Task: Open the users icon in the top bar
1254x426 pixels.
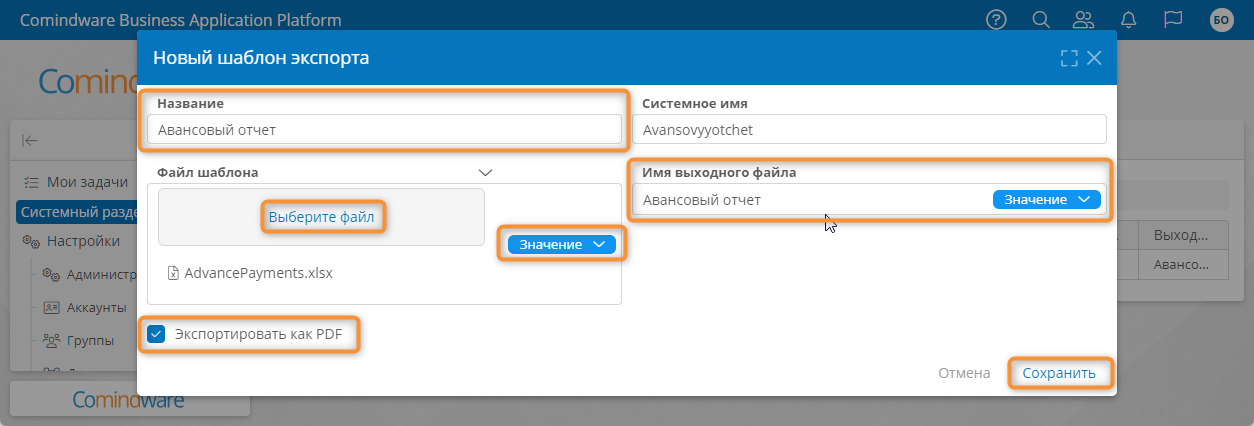Action: pyautogui.click(x=1083, y=19)
